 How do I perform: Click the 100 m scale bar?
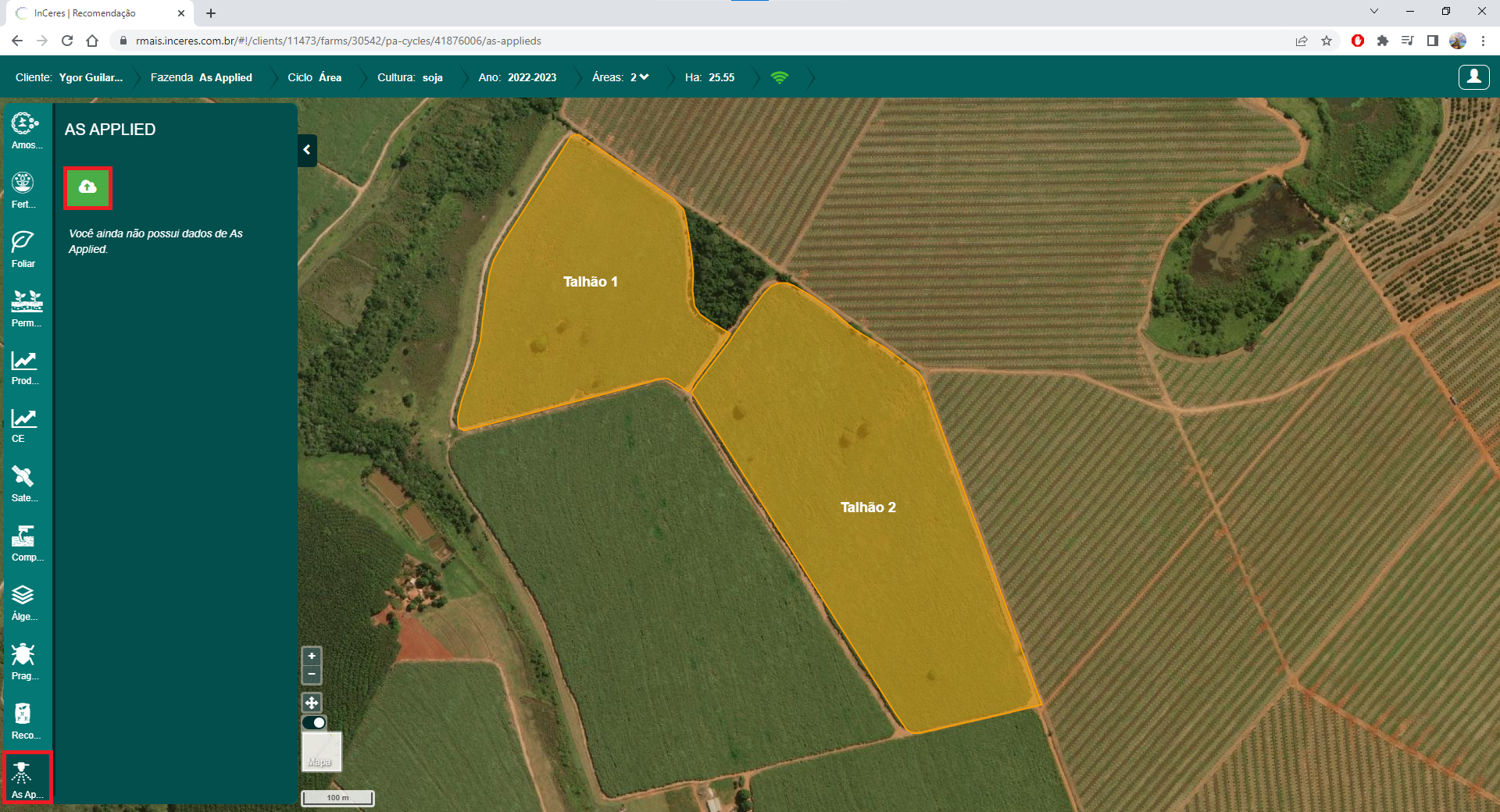click(x=337, y=798)
